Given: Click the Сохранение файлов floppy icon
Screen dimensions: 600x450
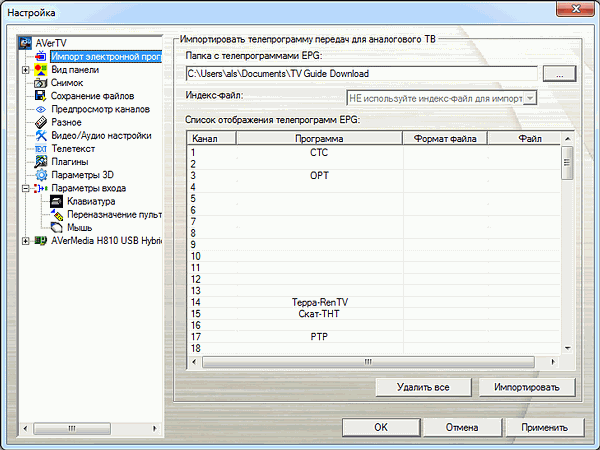Looking at the screenshot, I should click(x=40, y=96).
